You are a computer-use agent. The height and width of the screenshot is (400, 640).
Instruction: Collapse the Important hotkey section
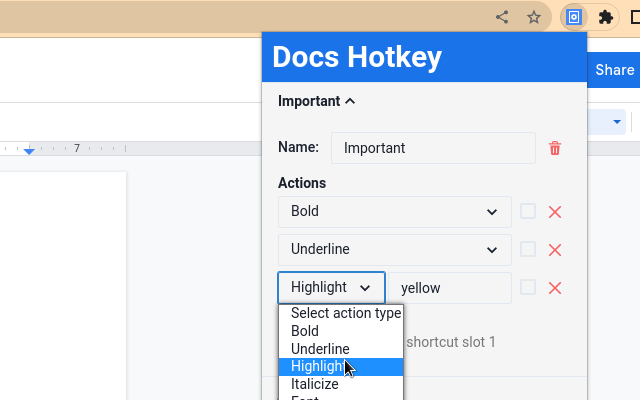pyautogui.click(x=316, y=101)
